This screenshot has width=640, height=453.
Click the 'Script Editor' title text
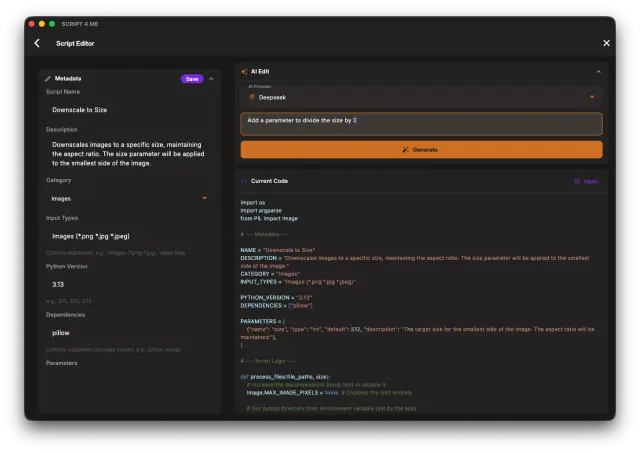click(75, 43)
